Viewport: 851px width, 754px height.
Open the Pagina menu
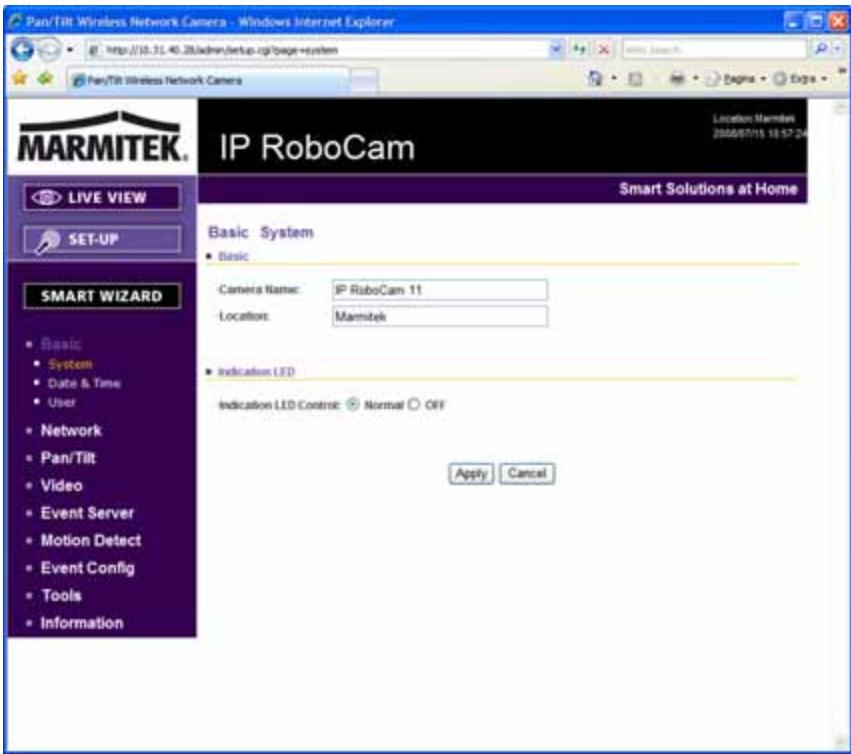coord(736,79)
